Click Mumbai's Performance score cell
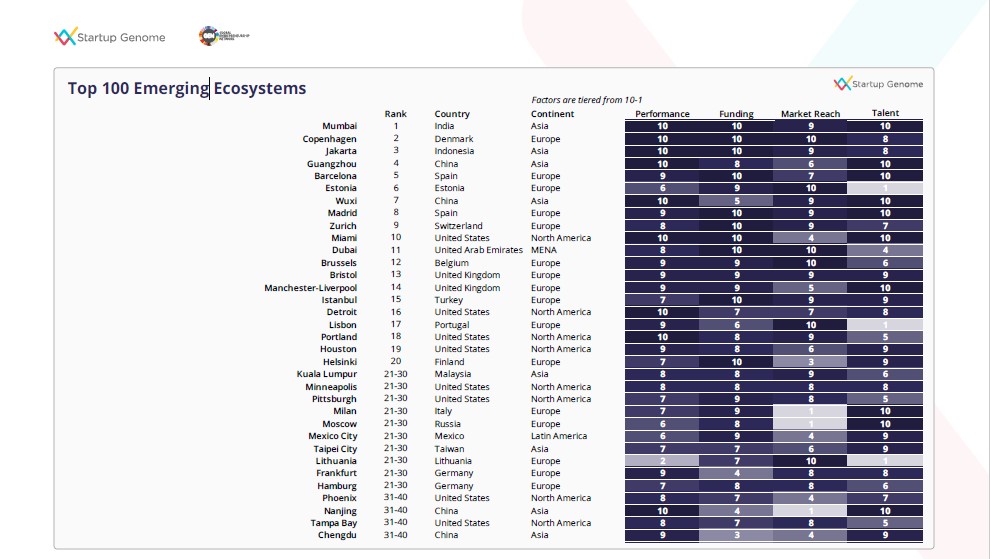 point(662,126)
